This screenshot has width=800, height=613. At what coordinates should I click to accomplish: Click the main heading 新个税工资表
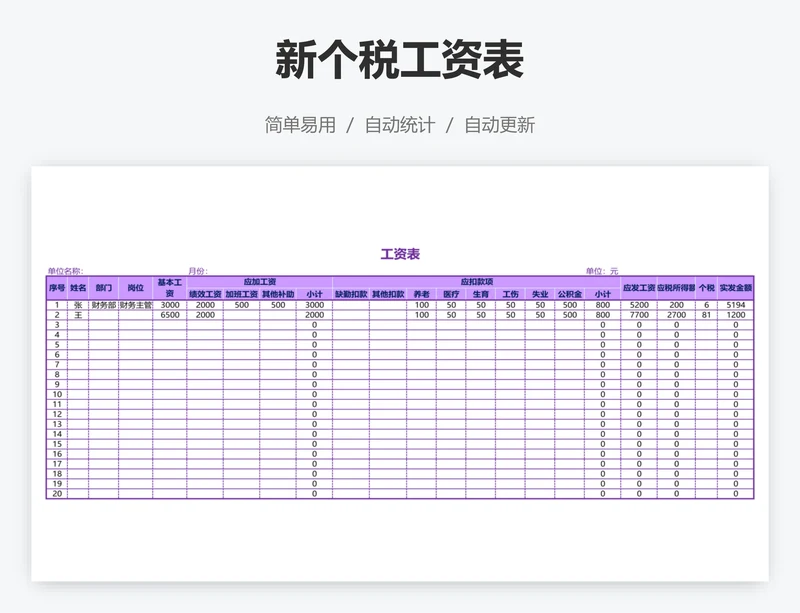tap(399, 60)
